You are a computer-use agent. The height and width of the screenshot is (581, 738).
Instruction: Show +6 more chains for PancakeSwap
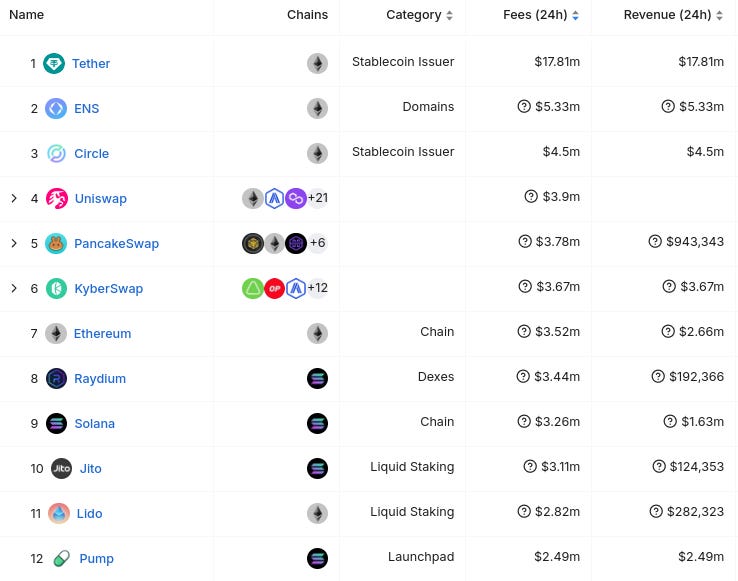coord(318,243)
